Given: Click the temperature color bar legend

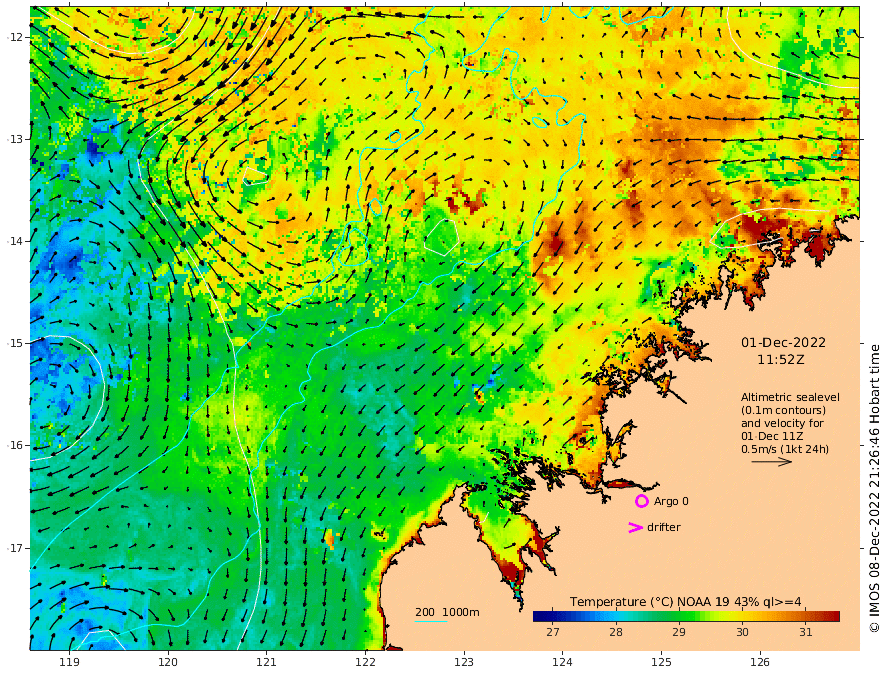Looking at the screenshot, I should tap(686, 617).
